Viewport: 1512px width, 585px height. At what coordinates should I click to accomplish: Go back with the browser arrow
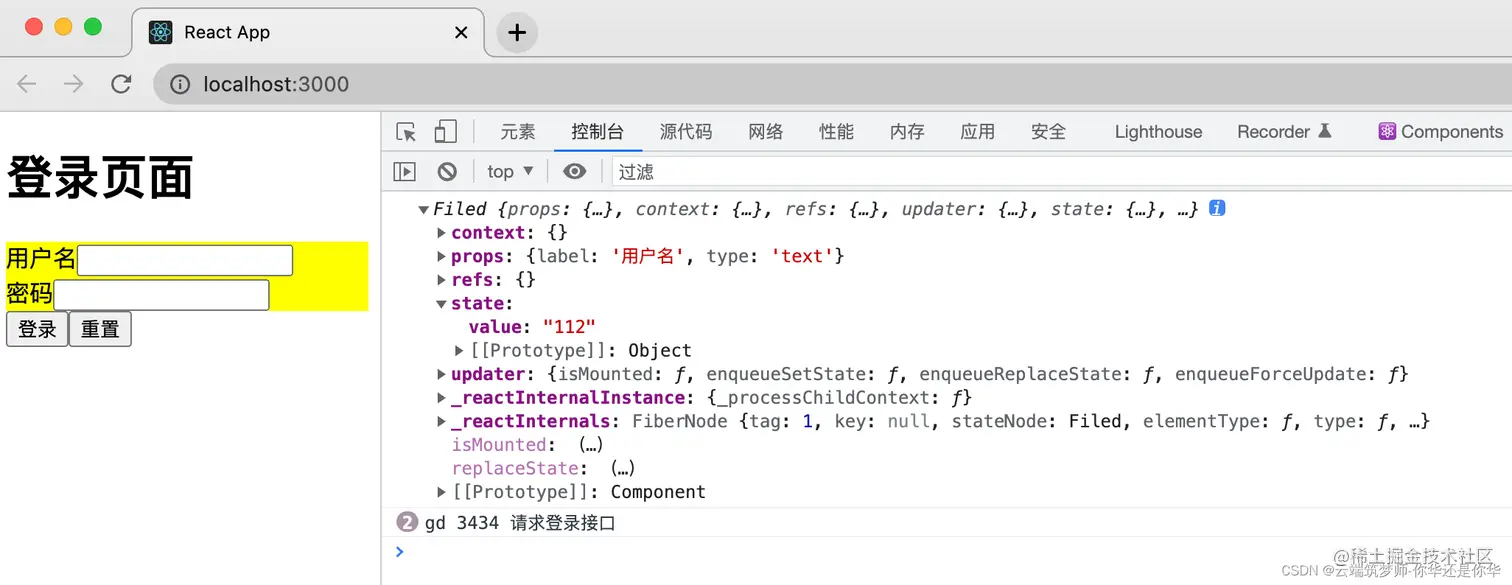coord(27,84)
